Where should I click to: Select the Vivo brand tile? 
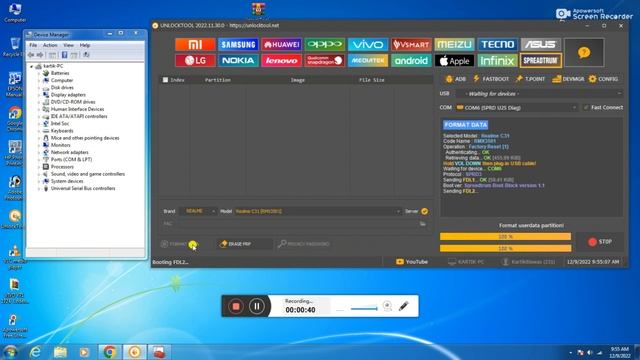(x=368, y=44)
